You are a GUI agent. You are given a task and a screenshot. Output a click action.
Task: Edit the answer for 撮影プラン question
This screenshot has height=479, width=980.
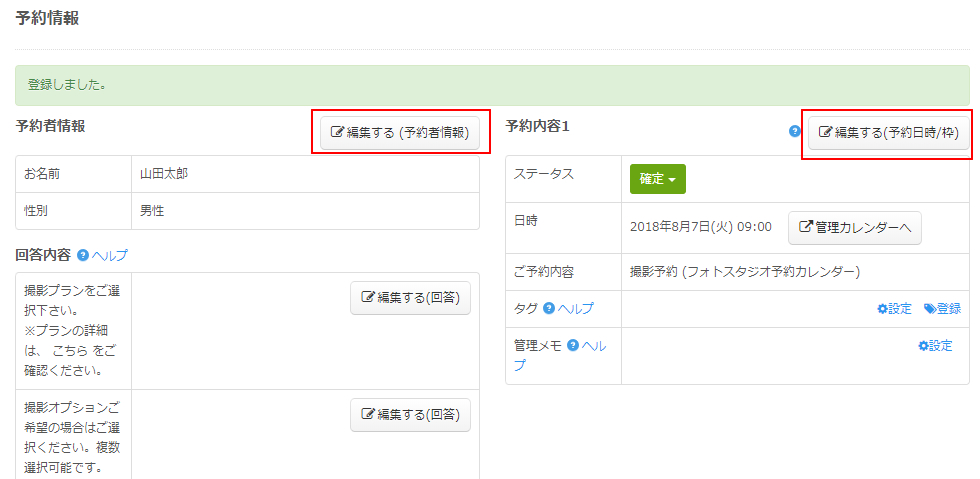click(410, 297)
